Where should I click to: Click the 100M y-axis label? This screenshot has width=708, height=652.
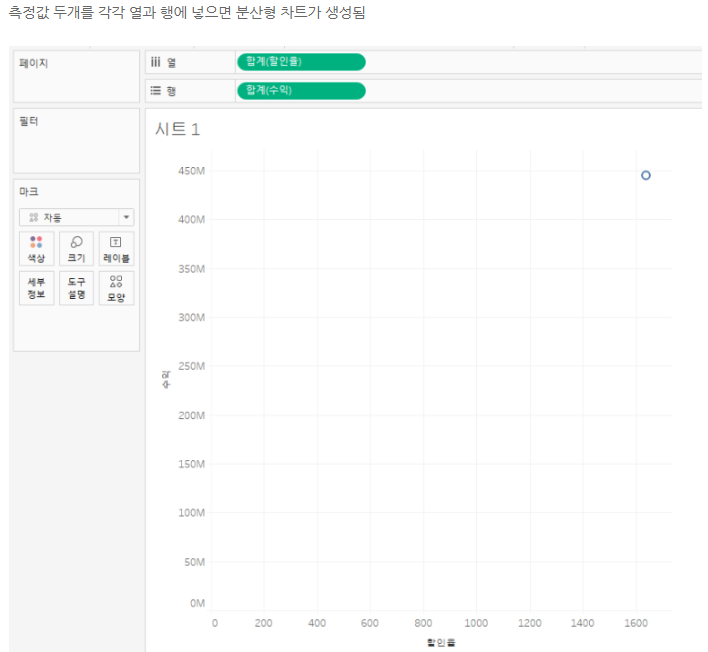pos(191,513)
